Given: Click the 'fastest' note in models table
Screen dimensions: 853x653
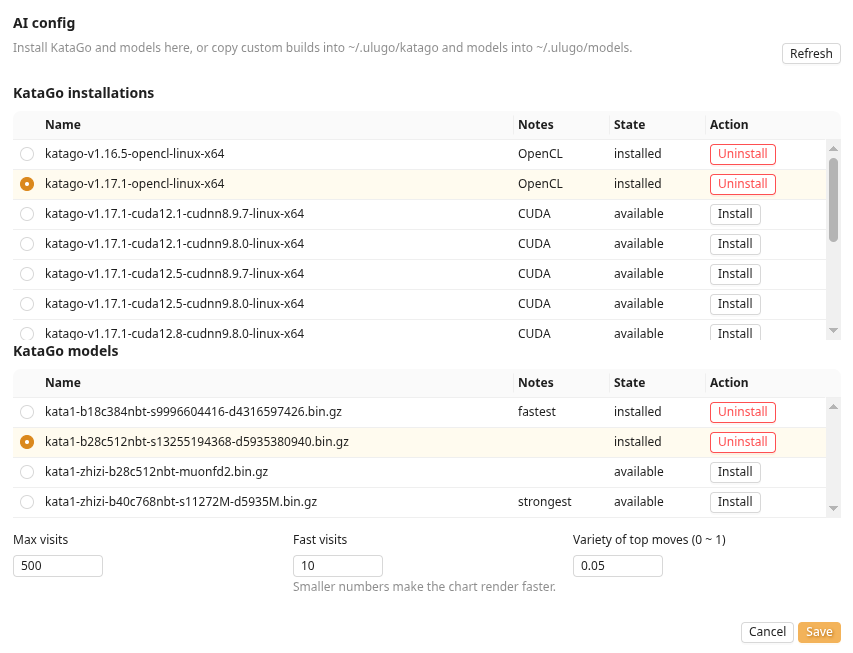Looking at the screenshot, I should [537, 412].
